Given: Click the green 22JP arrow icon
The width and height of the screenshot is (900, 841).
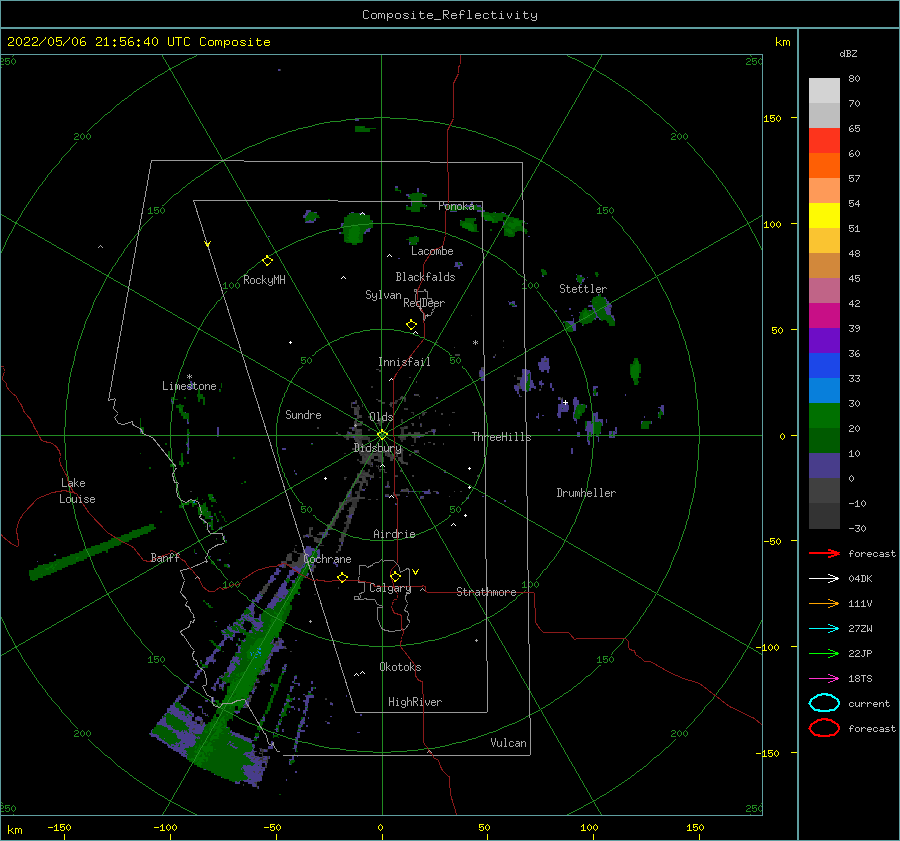Looking at the screenshot, I should pos(824,653).
